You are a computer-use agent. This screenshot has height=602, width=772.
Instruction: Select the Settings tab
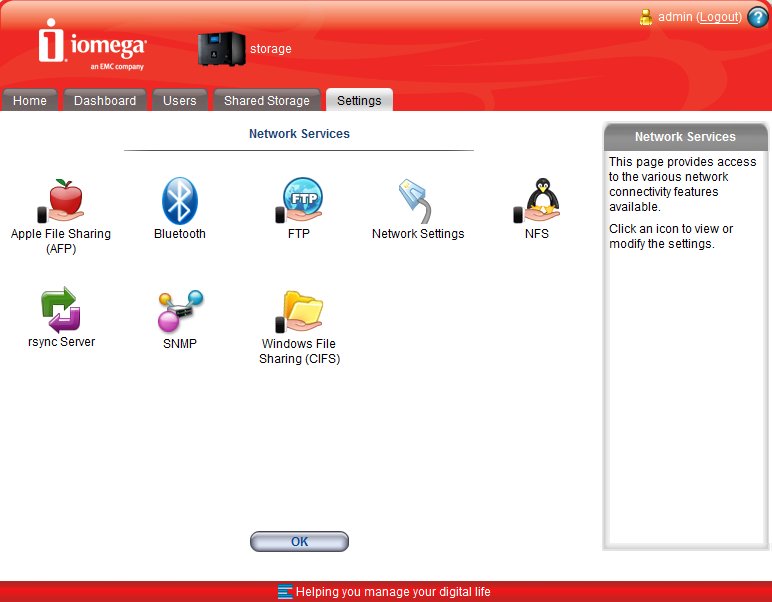(x=359, y=100)
